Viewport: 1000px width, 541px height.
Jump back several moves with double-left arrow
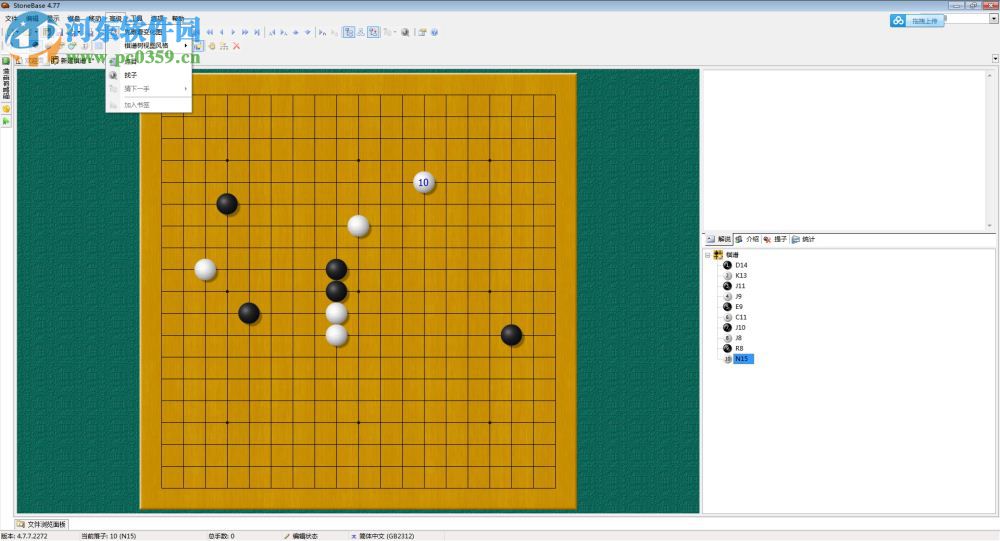[x=210, y=32]
